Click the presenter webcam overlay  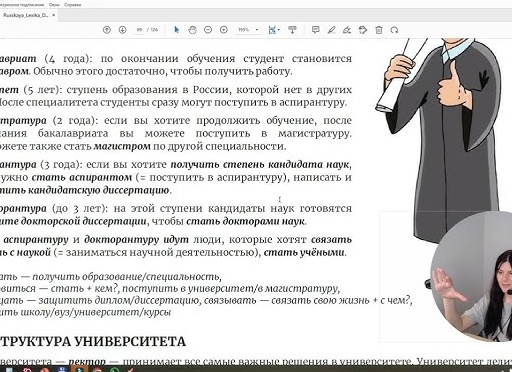tap(471, 277)
